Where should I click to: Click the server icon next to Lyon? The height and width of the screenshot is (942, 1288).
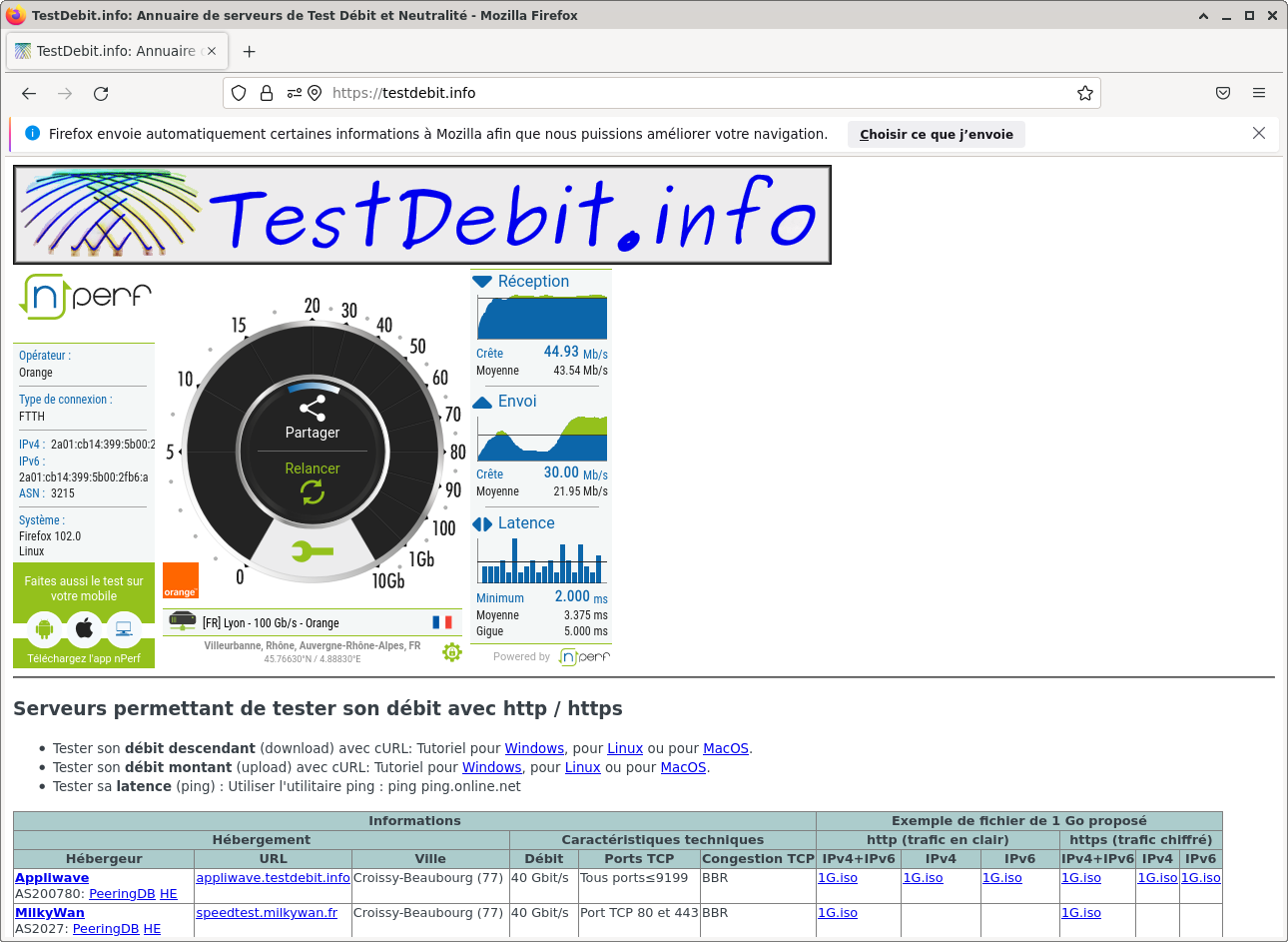tap(182, 620)
